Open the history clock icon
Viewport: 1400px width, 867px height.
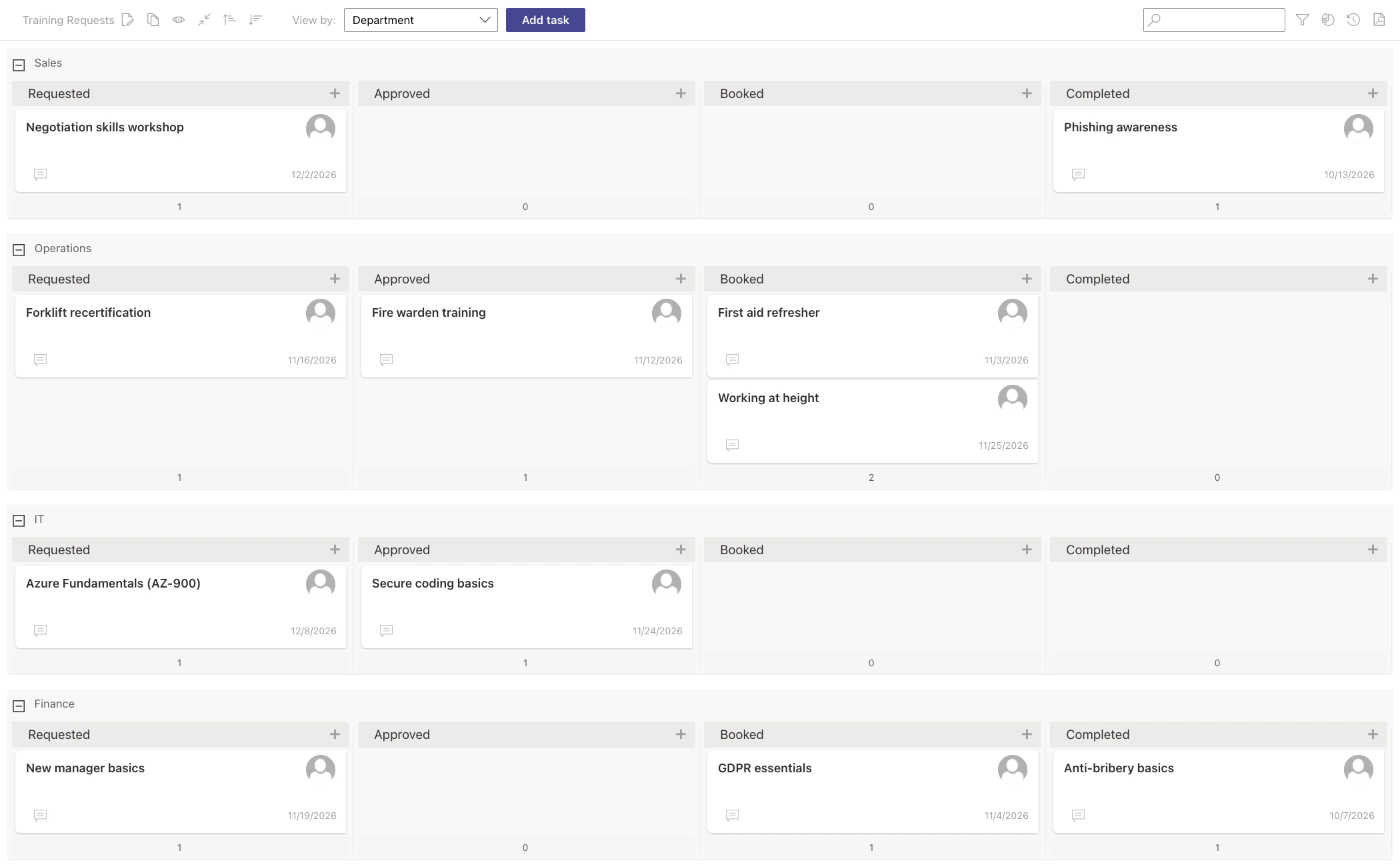1353,20
